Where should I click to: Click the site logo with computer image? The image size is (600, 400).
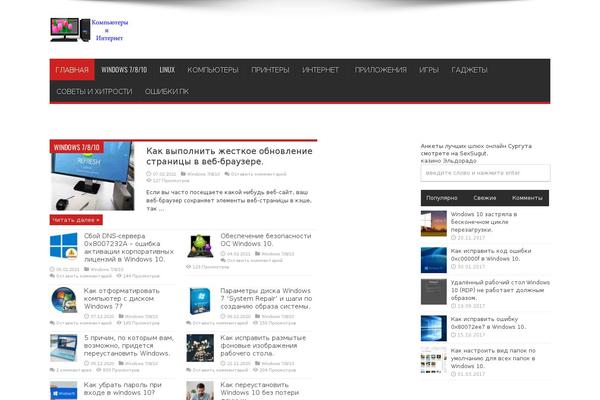[x=89, y=30]
